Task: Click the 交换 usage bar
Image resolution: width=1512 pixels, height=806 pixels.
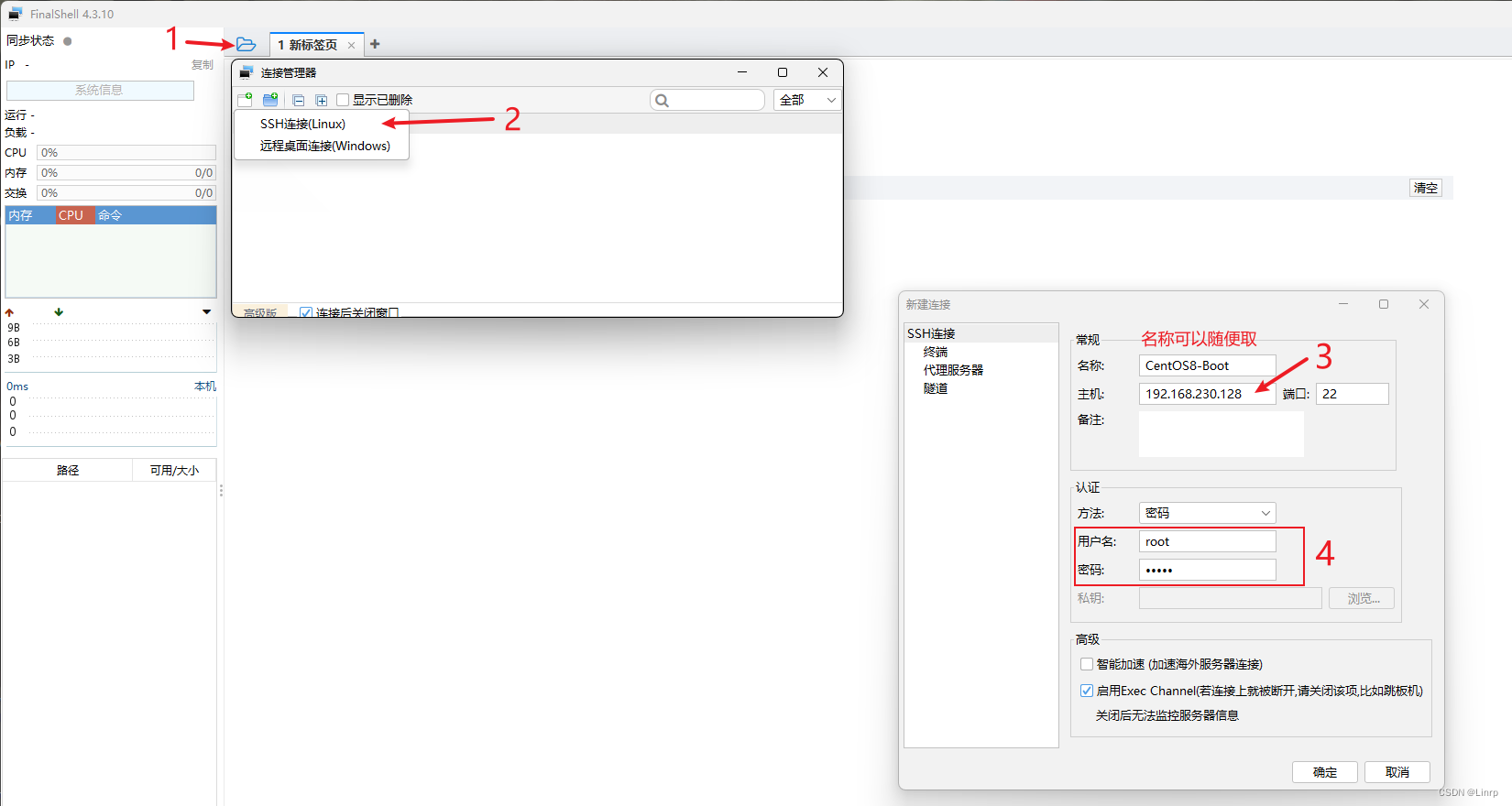Action: click(x=126, y=193)
